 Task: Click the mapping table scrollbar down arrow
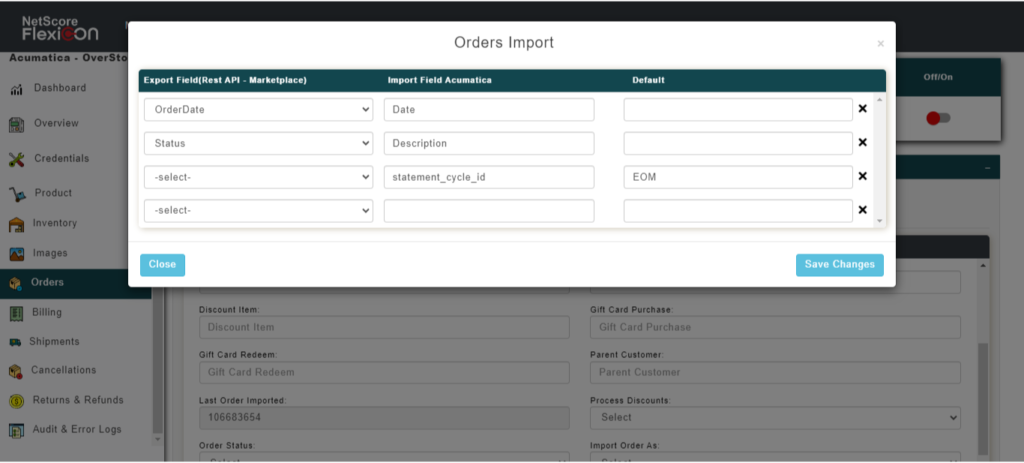tap(880, 220)
